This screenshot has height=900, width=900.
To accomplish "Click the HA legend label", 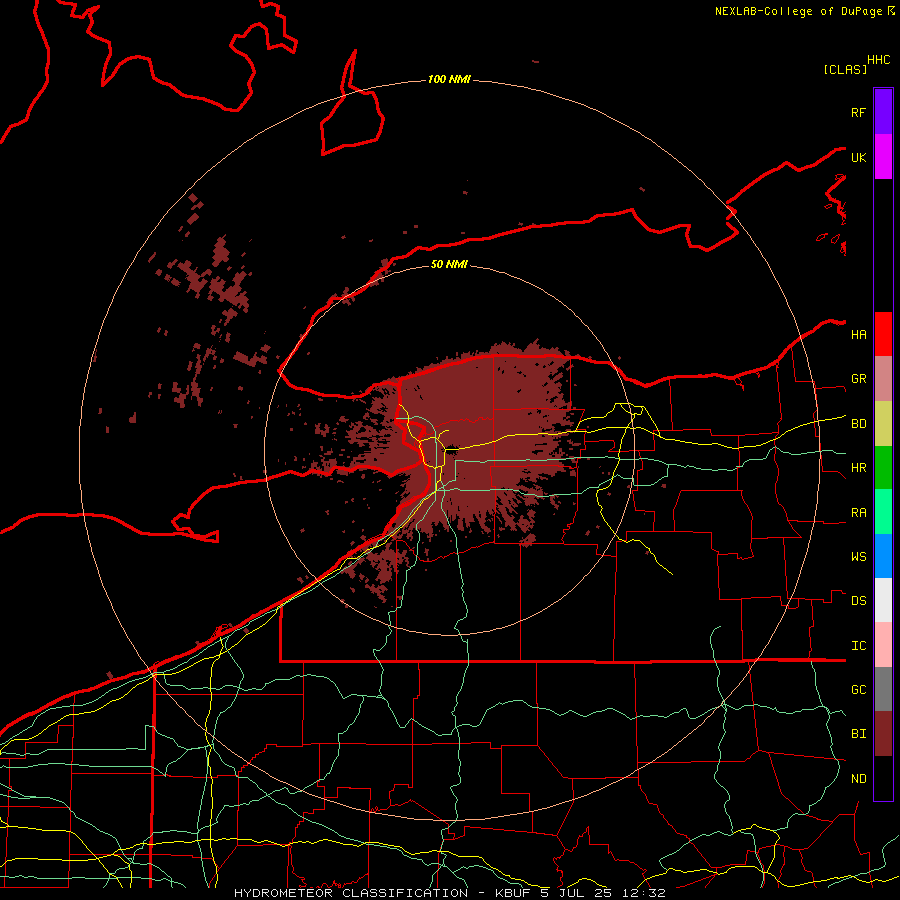I will point(859,335).
